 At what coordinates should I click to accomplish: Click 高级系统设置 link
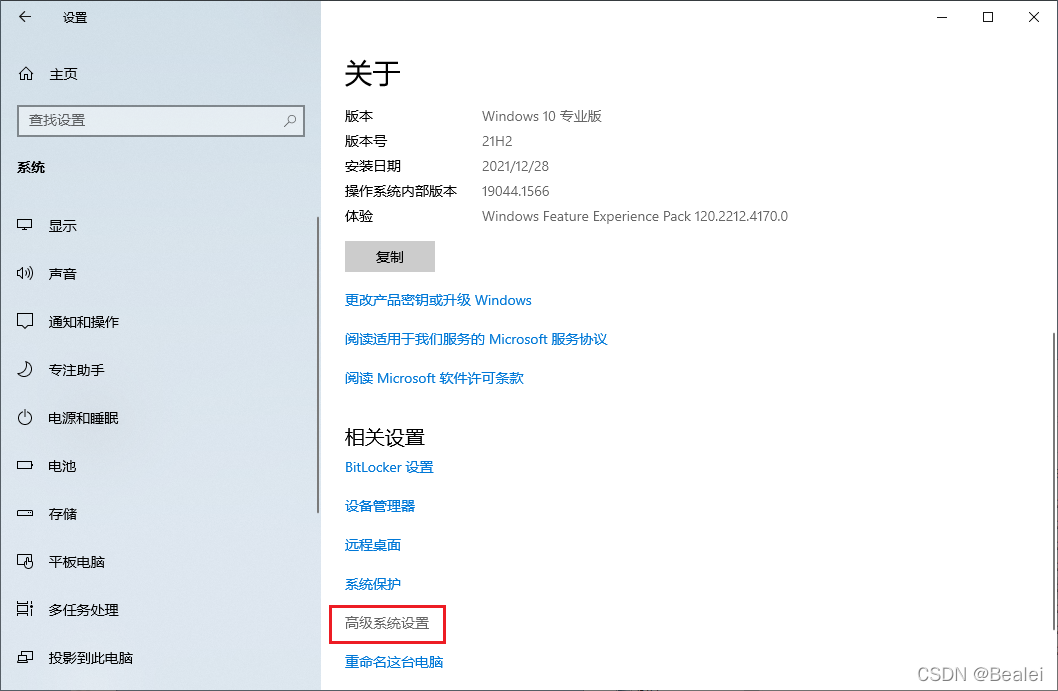pyautogui.click(x=387, y=624)
